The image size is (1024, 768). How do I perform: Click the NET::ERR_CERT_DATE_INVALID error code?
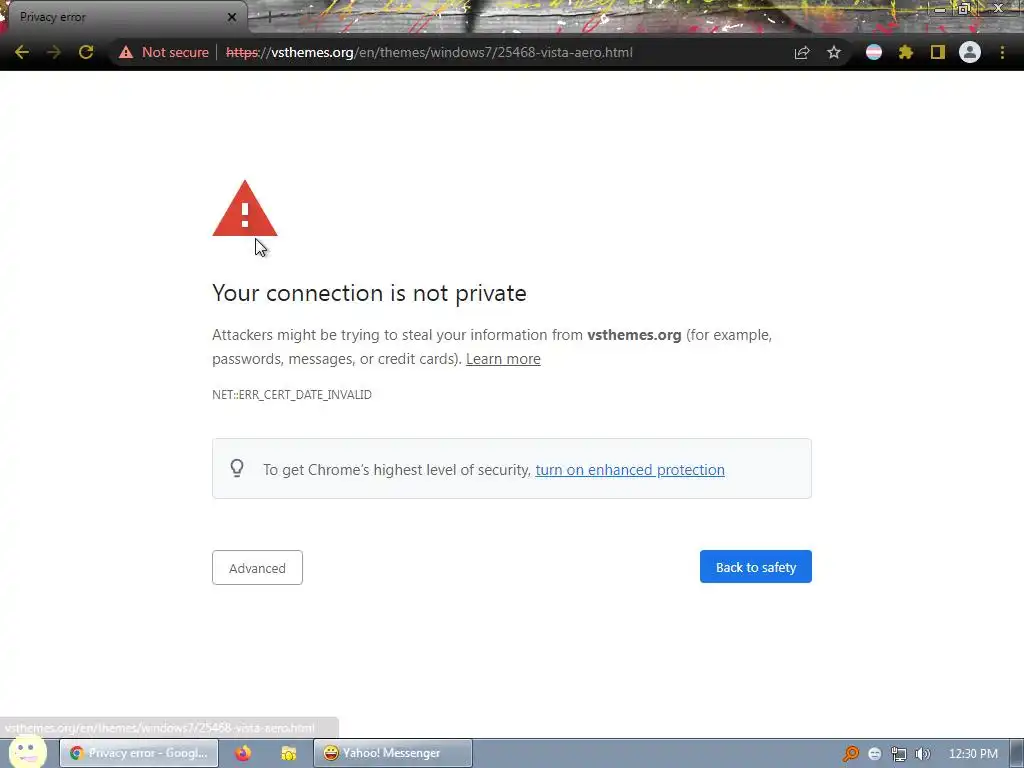292,394
